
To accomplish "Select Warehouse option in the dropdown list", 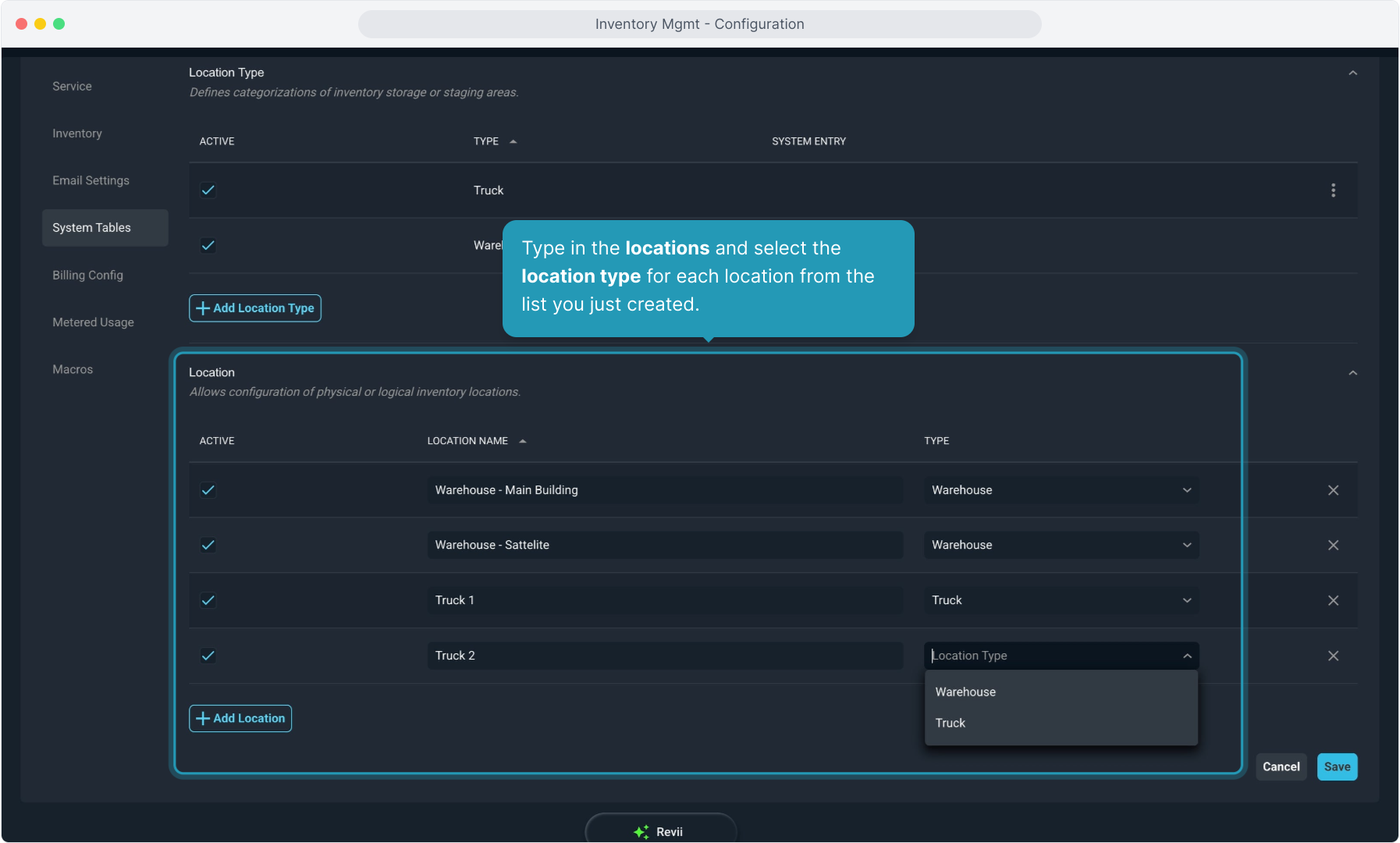I will pyautogui.click(x=965, y=692).
